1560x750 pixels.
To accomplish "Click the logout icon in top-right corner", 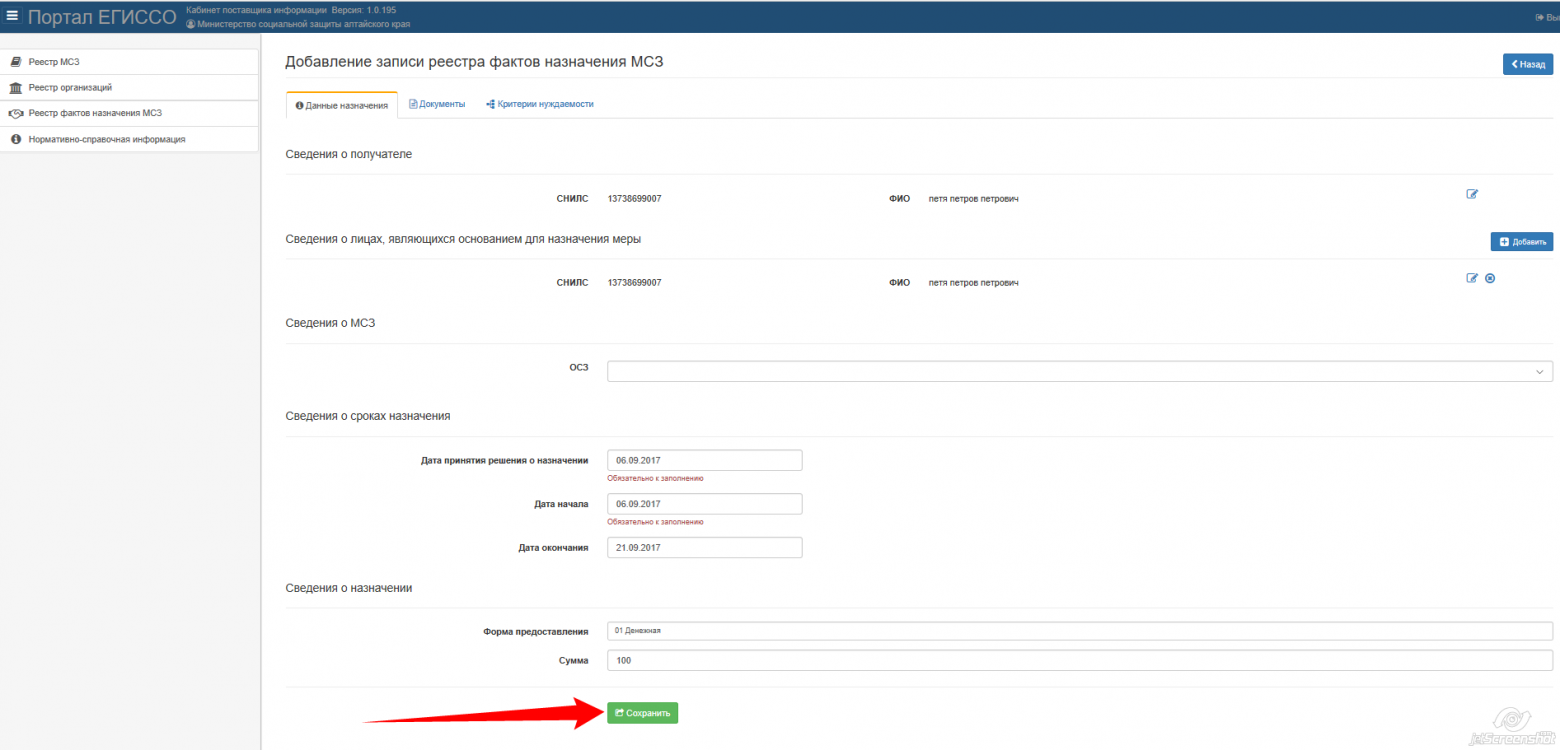I will point(1541,18).
